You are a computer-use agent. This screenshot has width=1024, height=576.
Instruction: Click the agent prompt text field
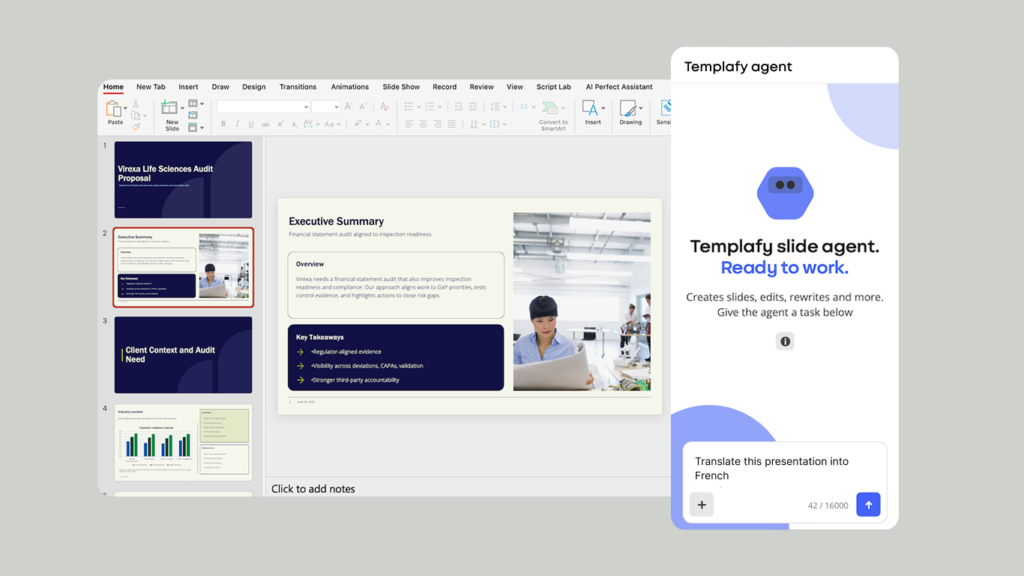pyautogui.click(x=784, y=468)
